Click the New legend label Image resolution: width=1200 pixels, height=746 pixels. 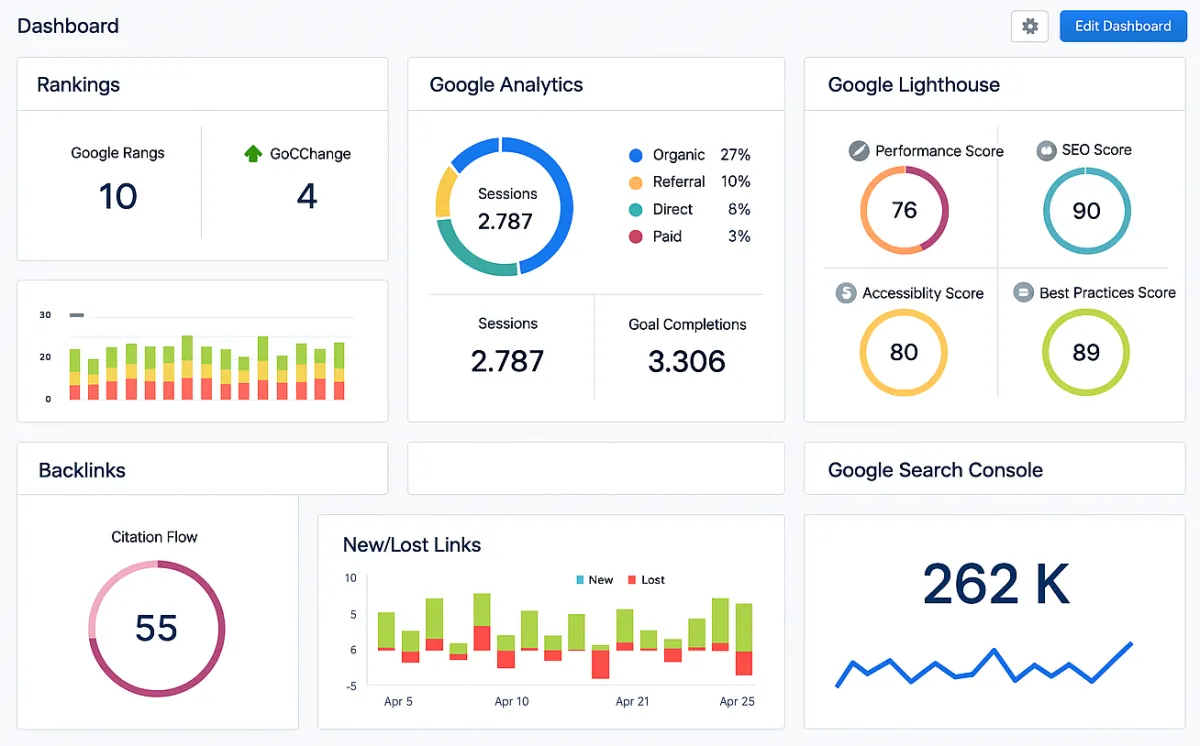point(601,580)
